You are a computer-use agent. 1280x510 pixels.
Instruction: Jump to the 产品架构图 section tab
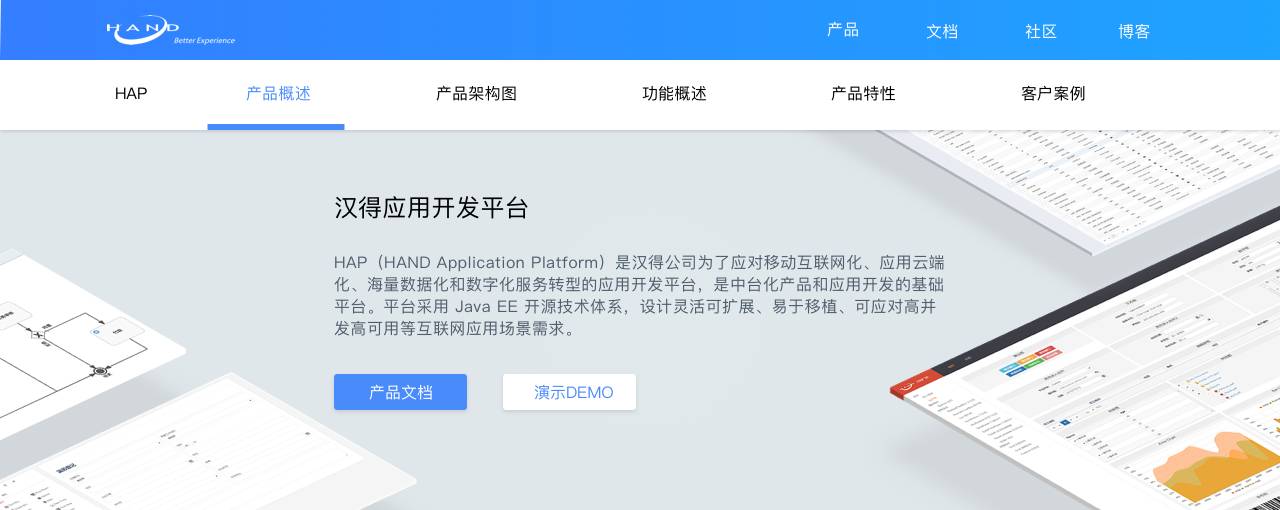pyautogui.click(x=476, y=94)
